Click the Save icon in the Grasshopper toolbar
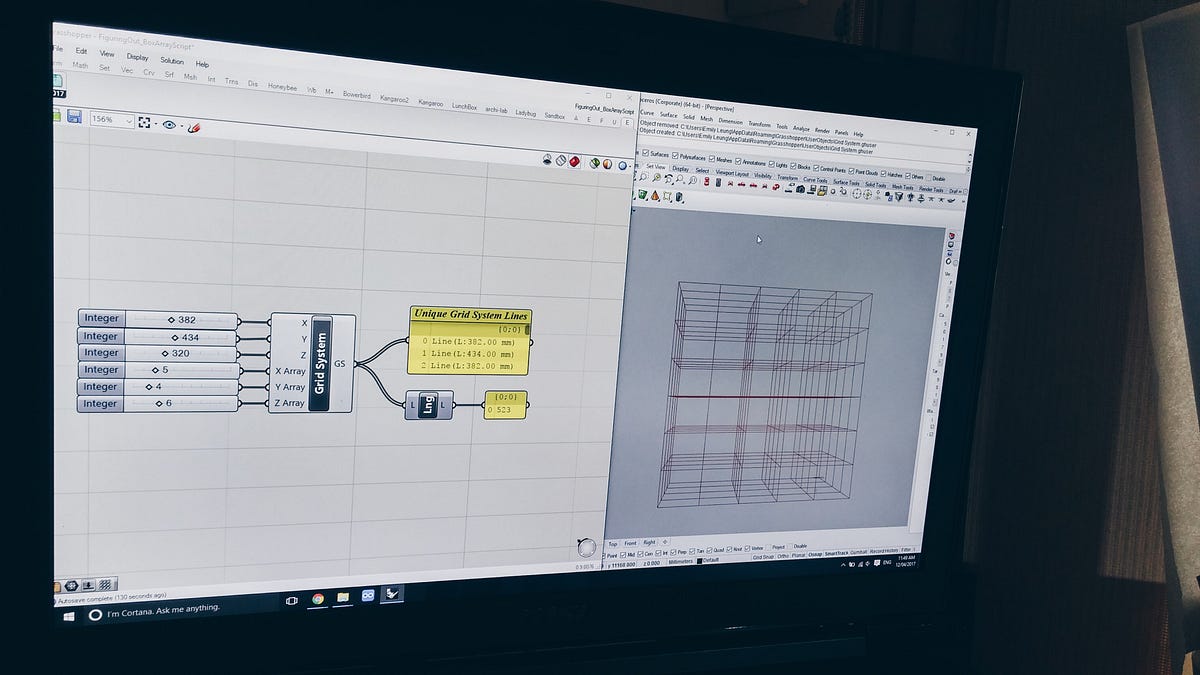 pyautogui.click(x=75, y=118)
